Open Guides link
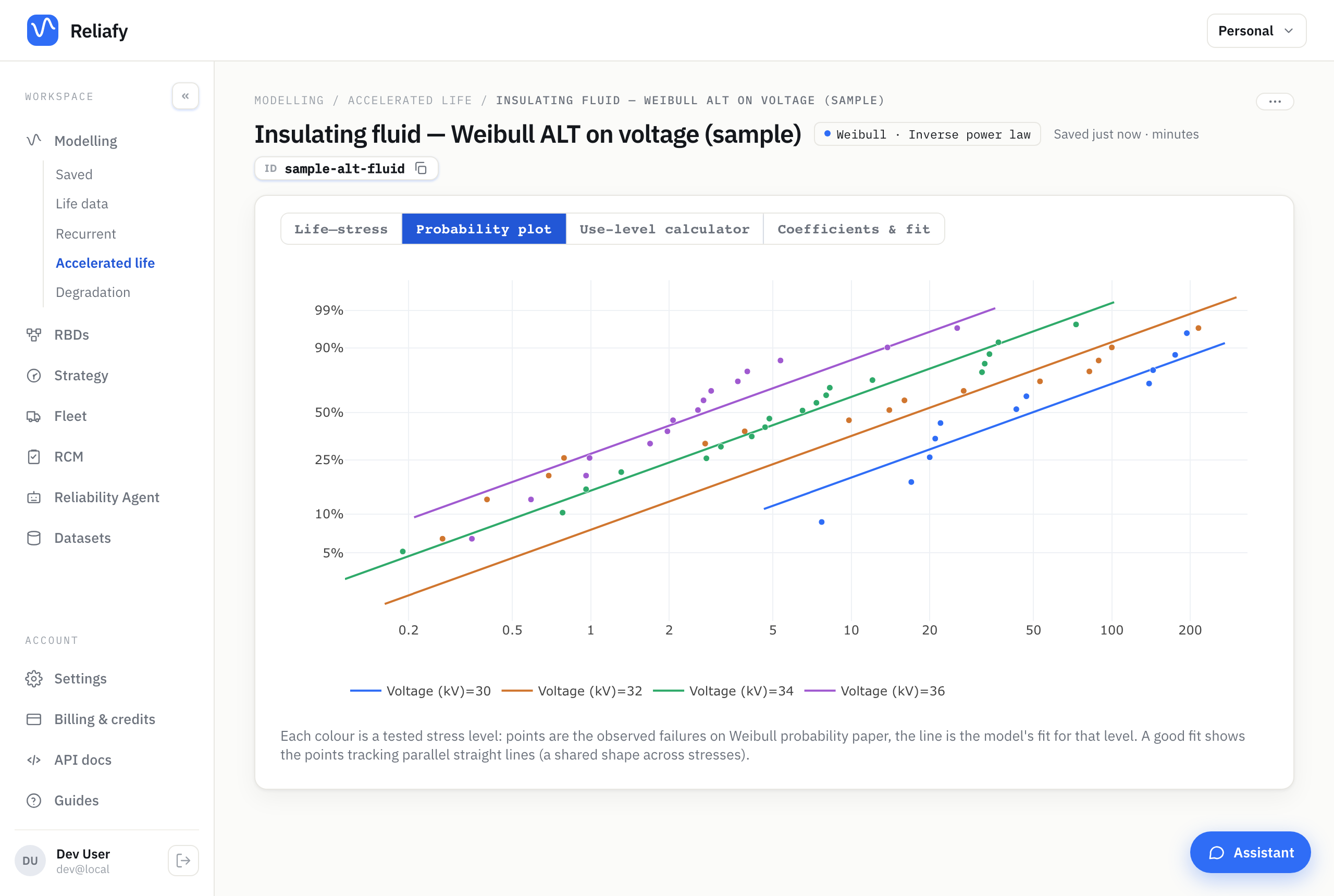Viewport: 1334px width, 896px height. (77, 800)
